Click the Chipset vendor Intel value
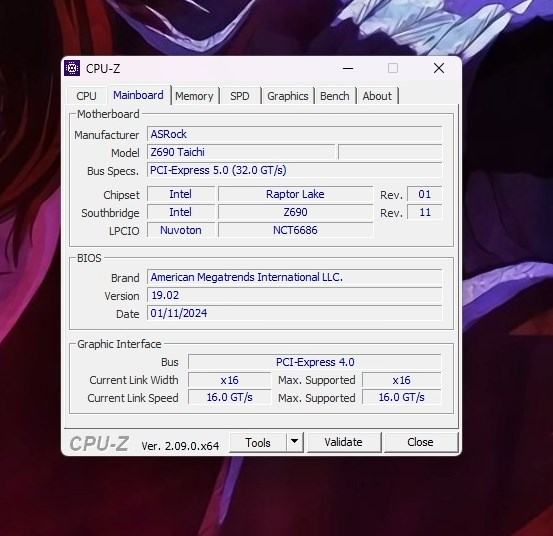The height and width of the screenshot is (536, 553). click(x=181, y=194)
